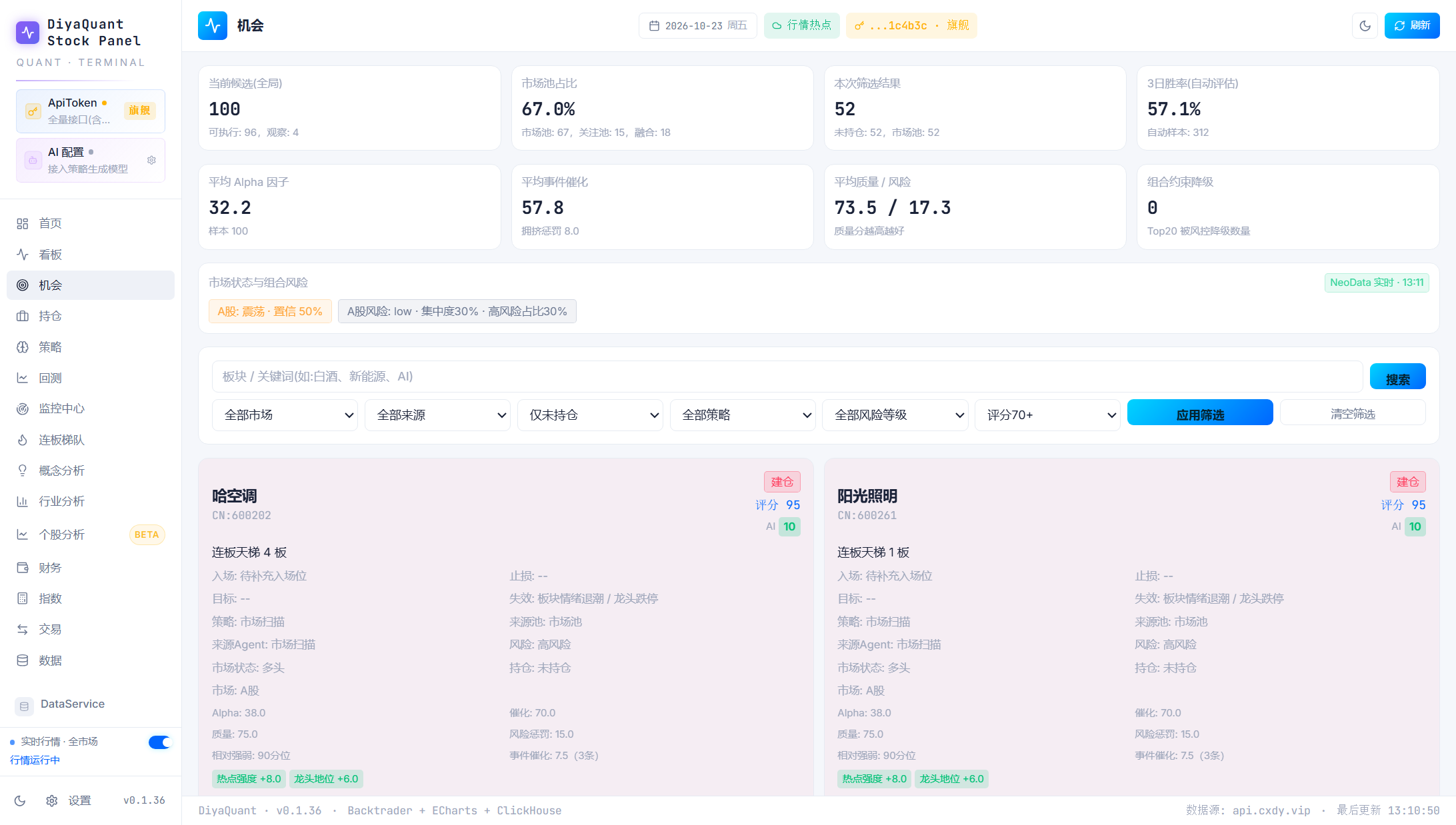Open 策略 menu item
The height and width of the screenshot is (825, 1456).
[91, 347]
